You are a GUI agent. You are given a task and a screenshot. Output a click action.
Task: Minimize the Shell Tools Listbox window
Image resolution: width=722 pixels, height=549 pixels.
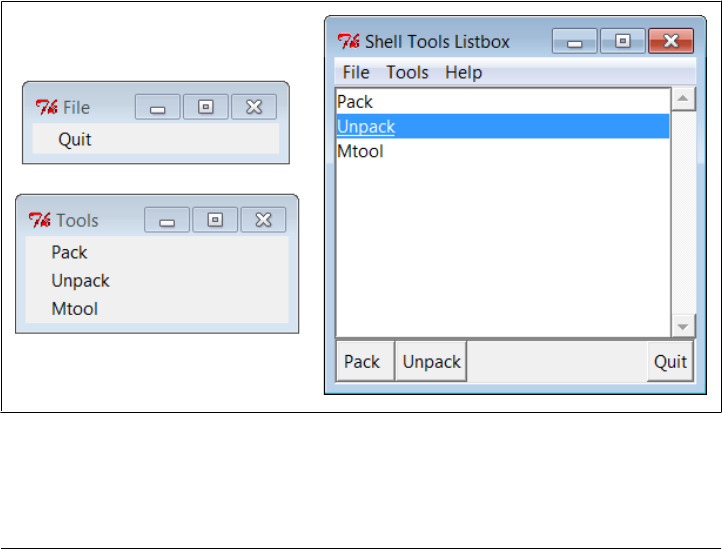[x=574, y=42]
